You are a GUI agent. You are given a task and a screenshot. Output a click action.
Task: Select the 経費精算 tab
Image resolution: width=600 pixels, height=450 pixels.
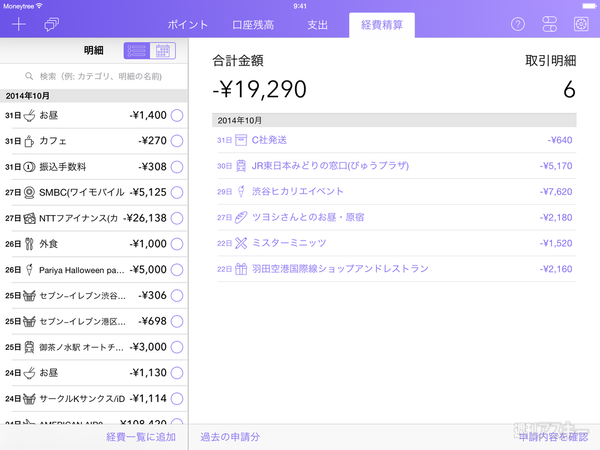[x=382, y=25]
